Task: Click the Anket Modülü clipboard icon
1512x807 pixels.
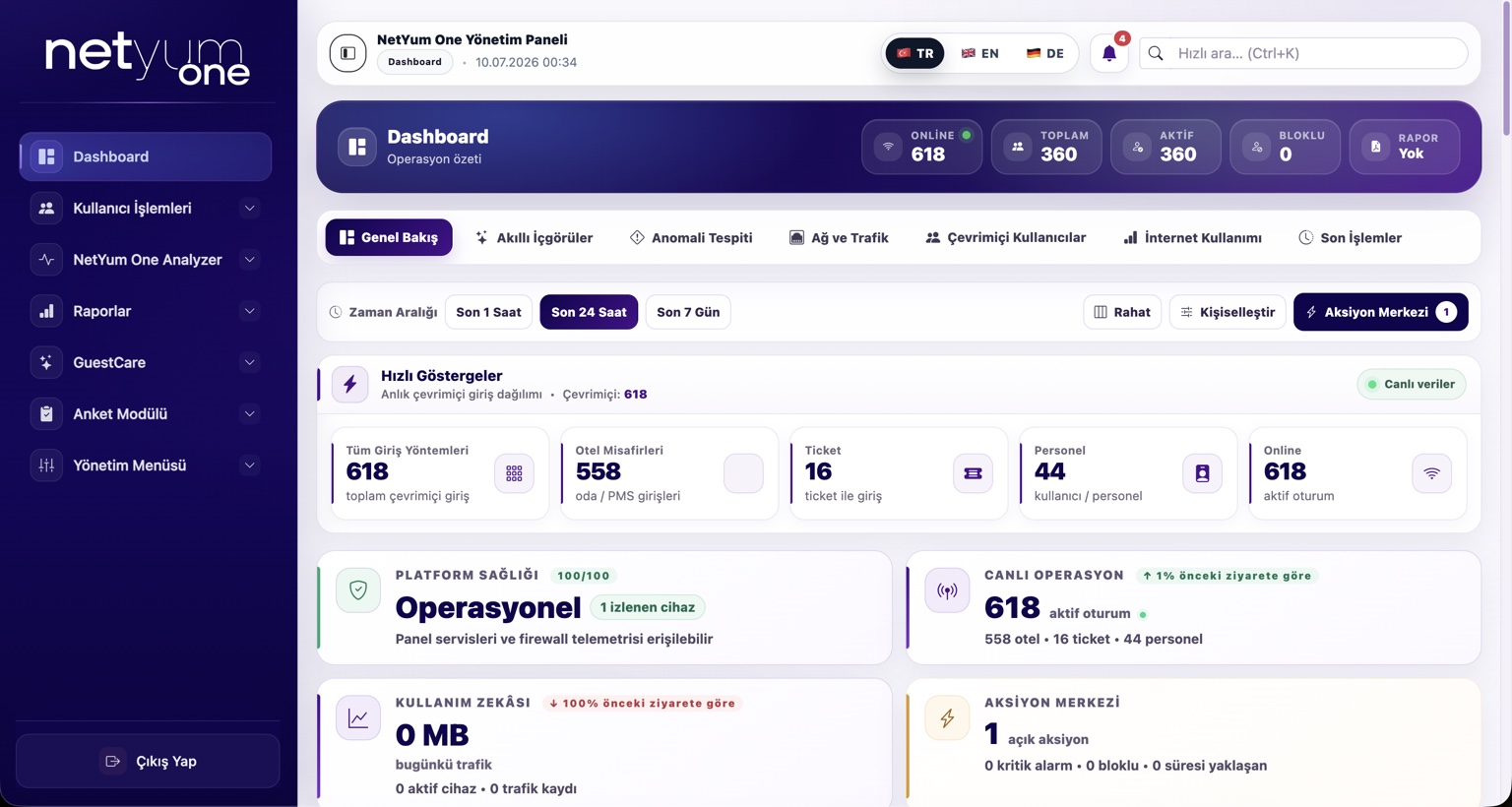Action: tap(46, 413)
